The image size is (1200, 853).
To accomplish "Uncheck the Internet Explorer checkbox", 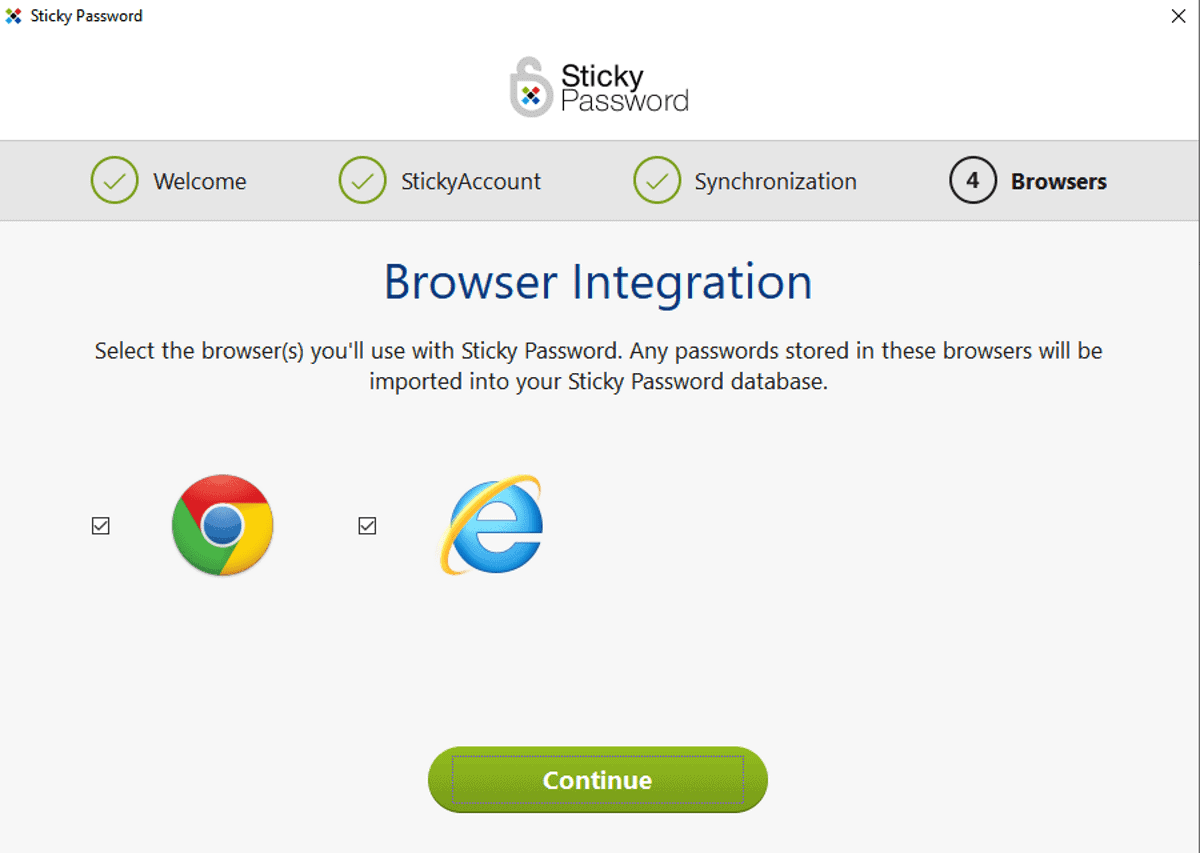I will click(x=367, y=526).
